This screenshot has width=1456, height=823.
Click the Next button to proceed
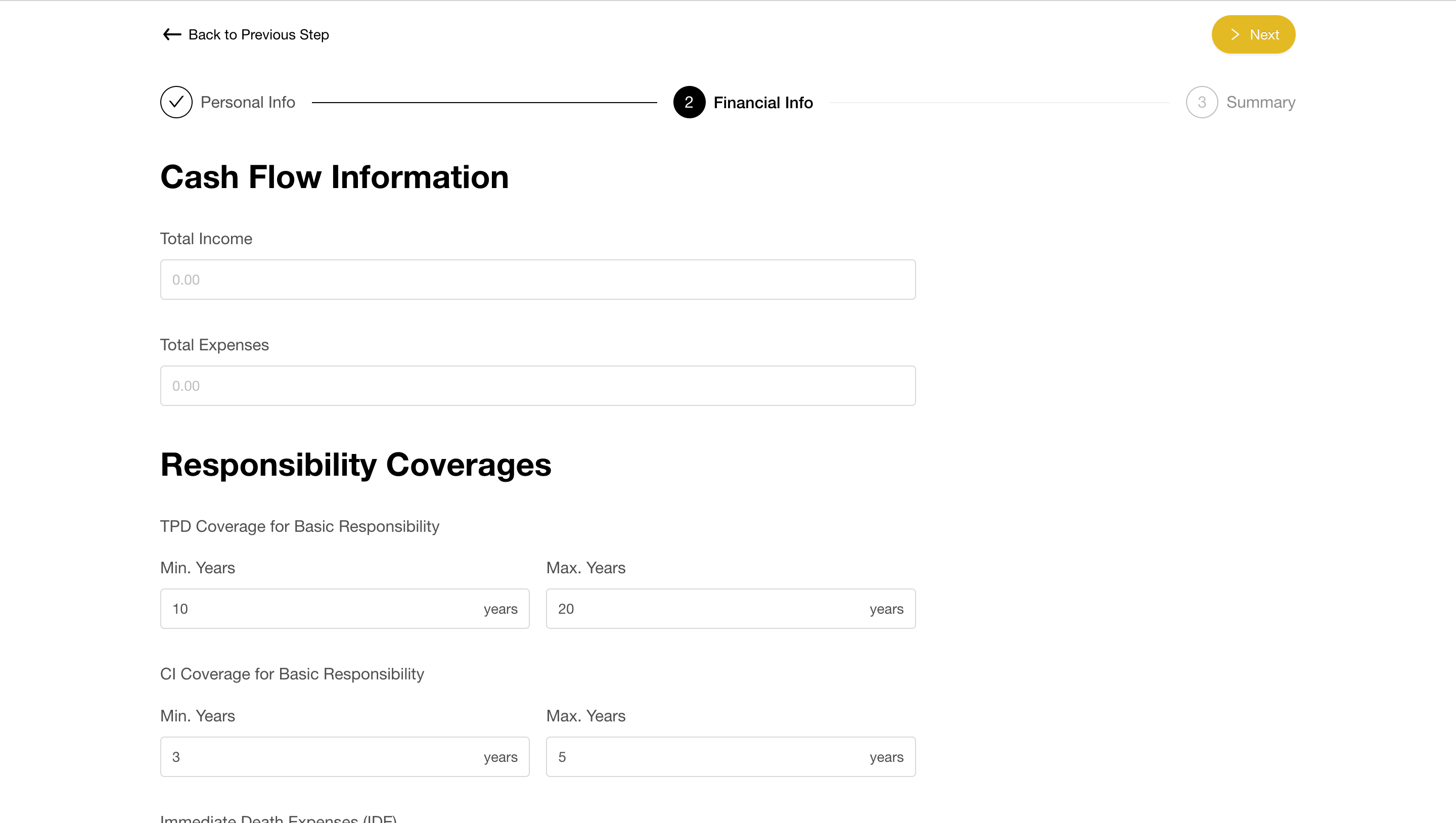point(1253,35)
